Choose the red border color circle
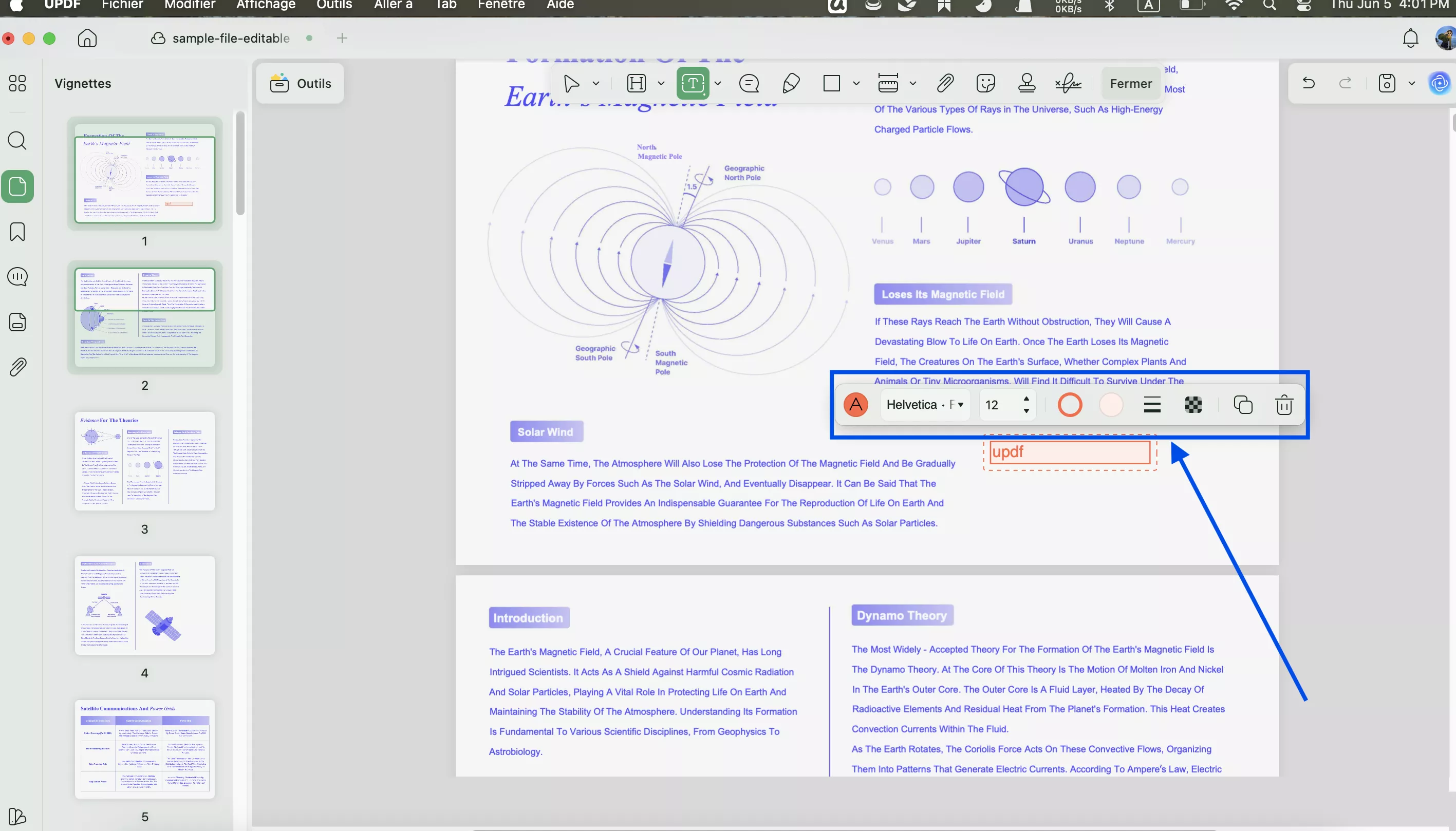 coord(1070,405)
